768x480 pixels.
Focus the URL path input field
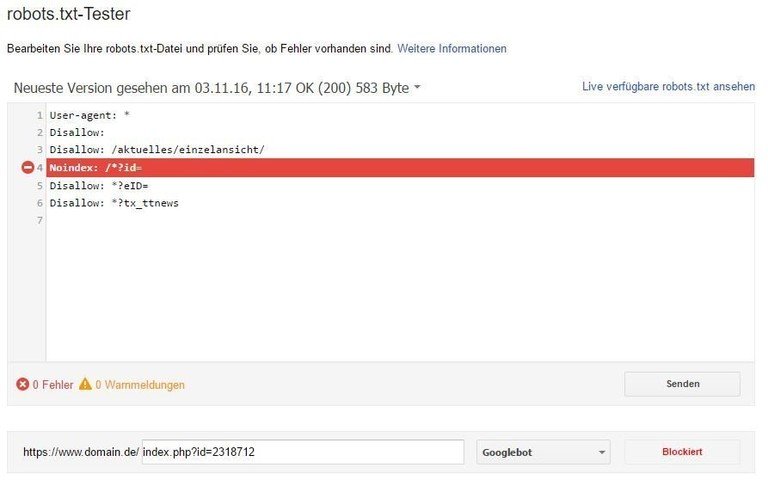click(303, 452)
